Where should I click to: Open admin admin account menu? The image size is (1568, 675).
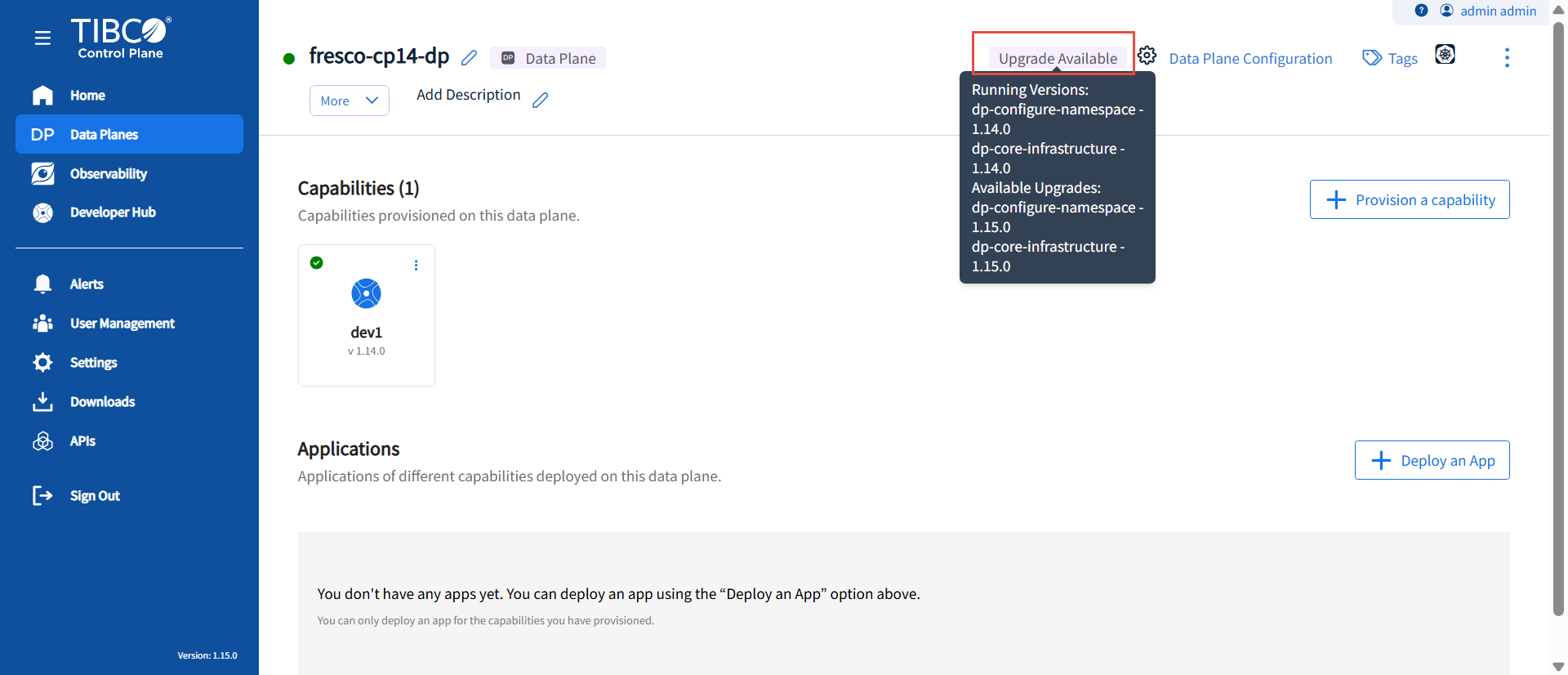pyautogui.click(x=1498, y=11)
